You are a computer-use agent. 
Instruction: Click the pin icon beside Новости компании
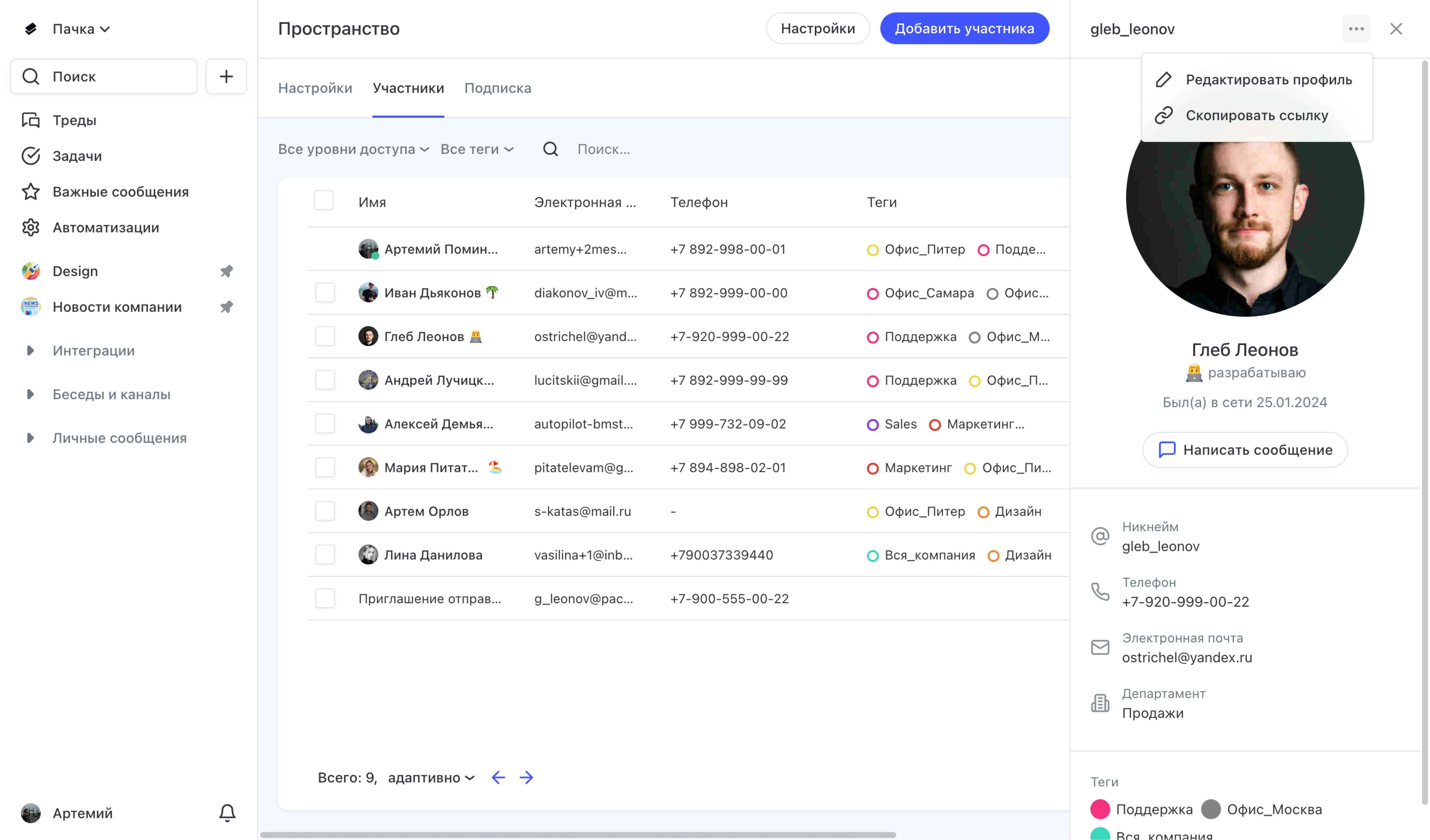pos(226,307)
